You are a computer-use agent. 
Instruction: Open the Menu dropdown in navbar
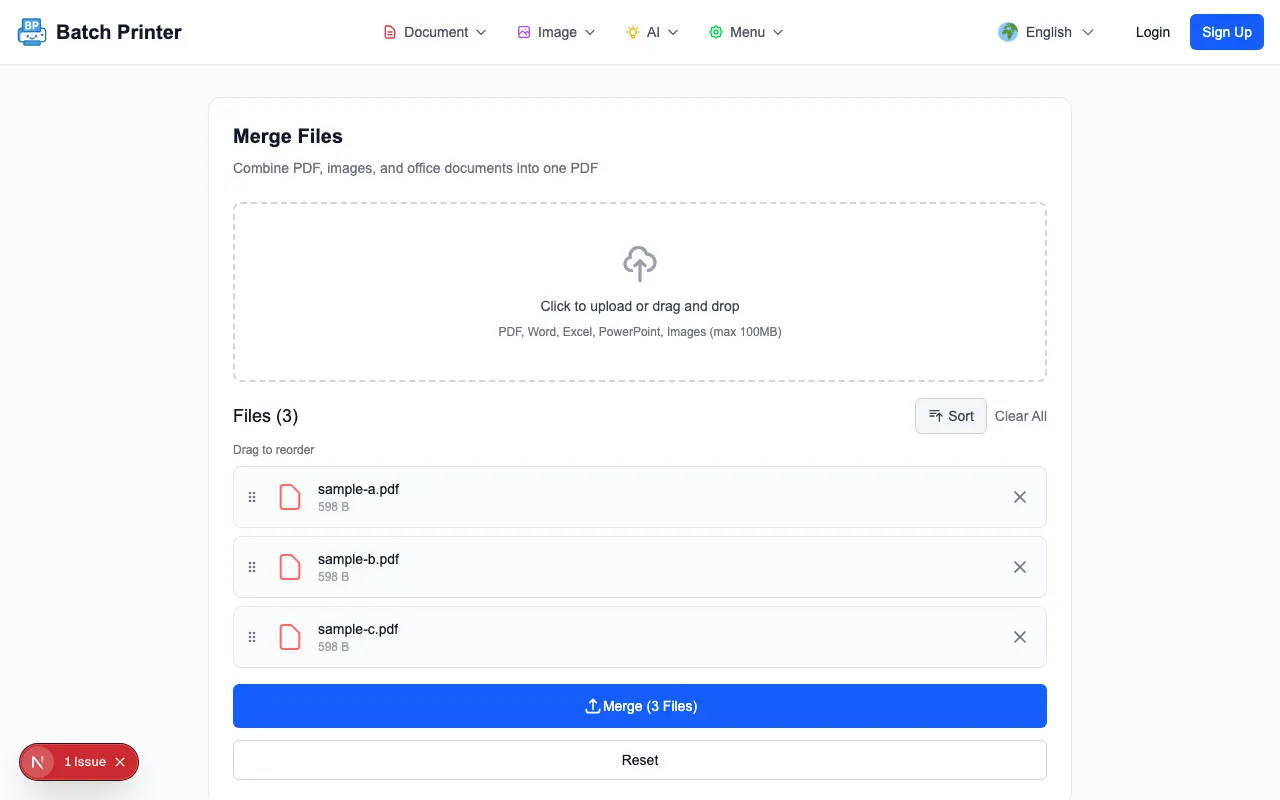pos(746,32)
